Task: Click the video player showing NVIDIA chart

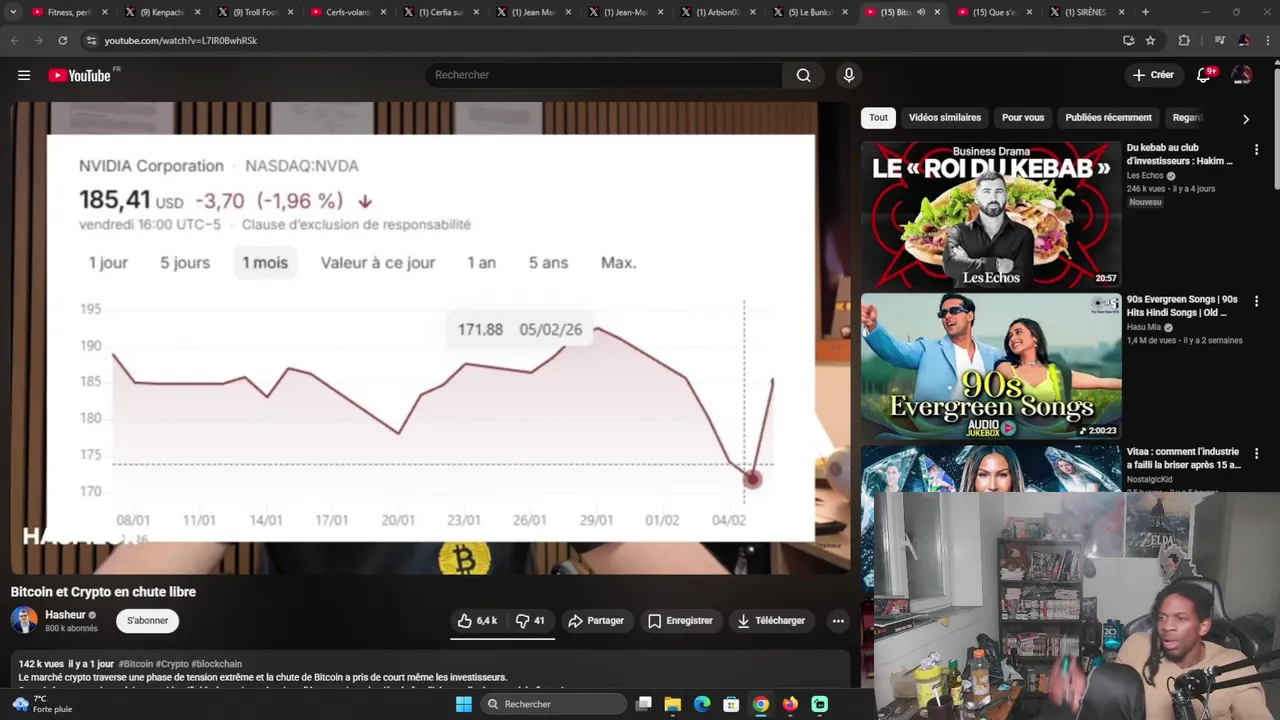Action: point(430,338)
